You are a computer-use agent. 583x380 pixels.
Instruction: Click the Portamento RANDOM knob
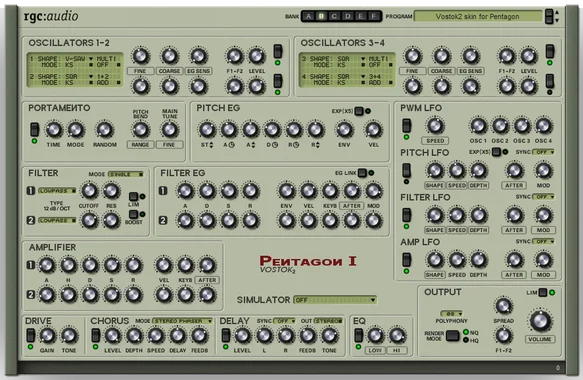click(x=104, y=129)
